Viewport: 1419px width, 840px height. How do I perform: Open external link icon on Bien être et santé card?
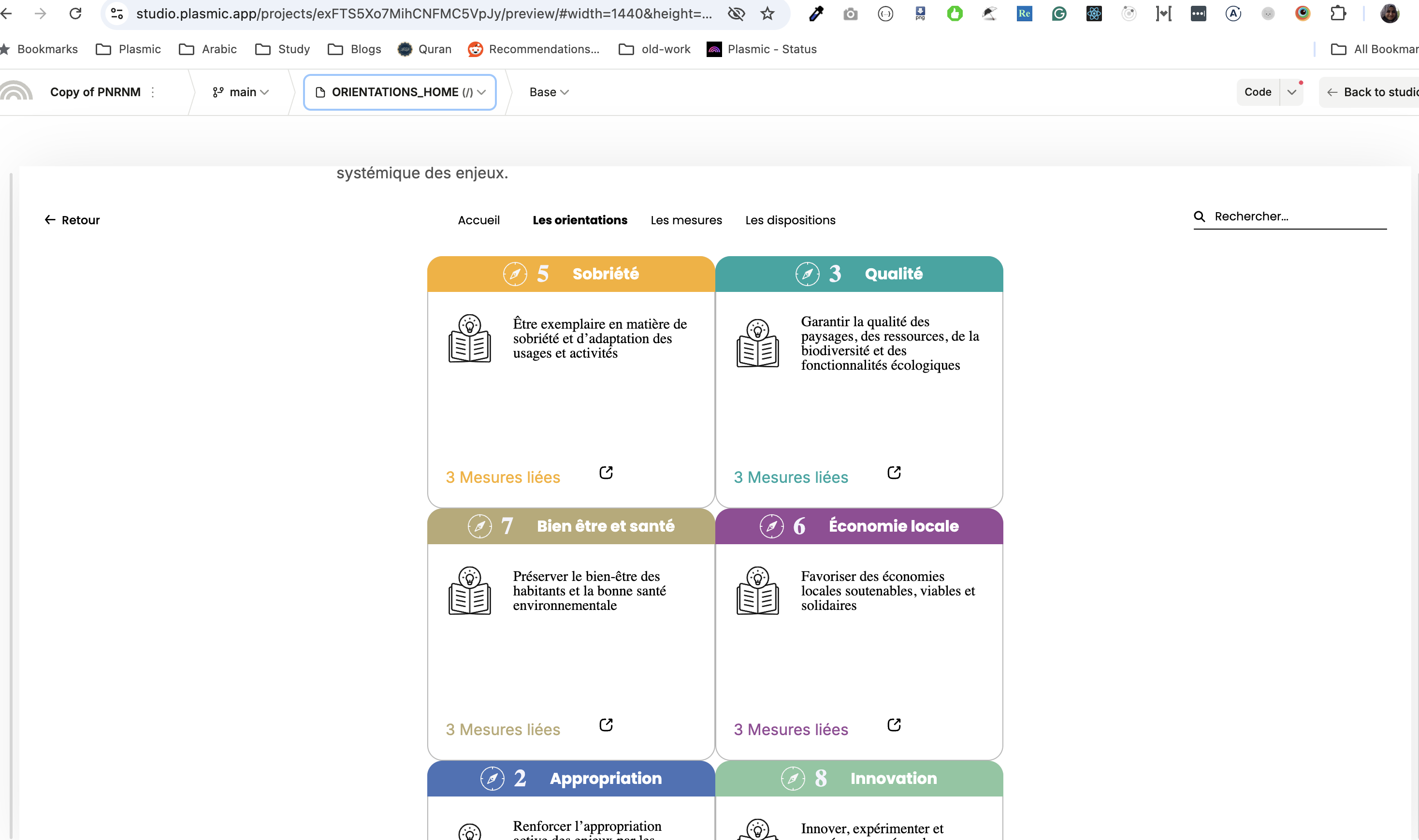coord(606,725)
